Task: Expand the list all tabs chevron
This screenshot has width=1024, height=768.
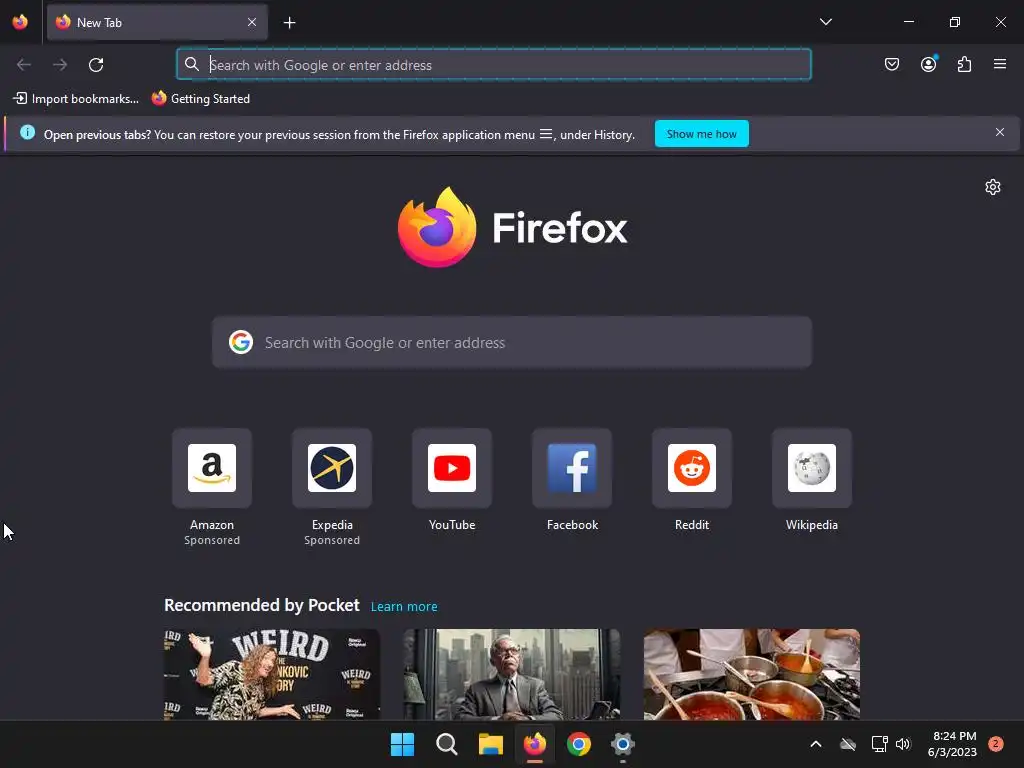Action: (x=825, y=22)
